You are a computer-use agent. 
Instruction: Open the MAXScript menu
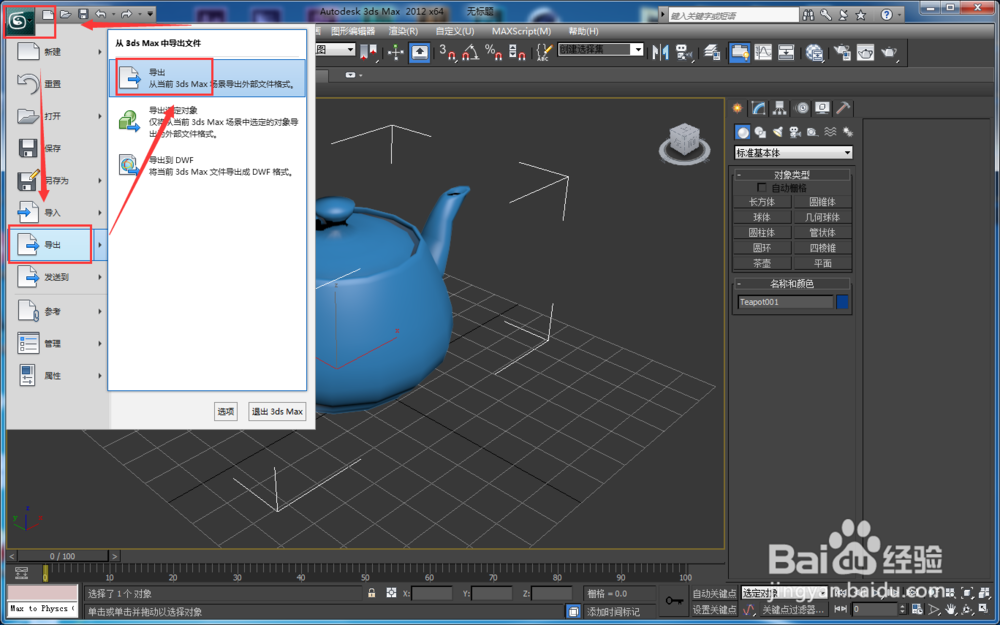521,31
